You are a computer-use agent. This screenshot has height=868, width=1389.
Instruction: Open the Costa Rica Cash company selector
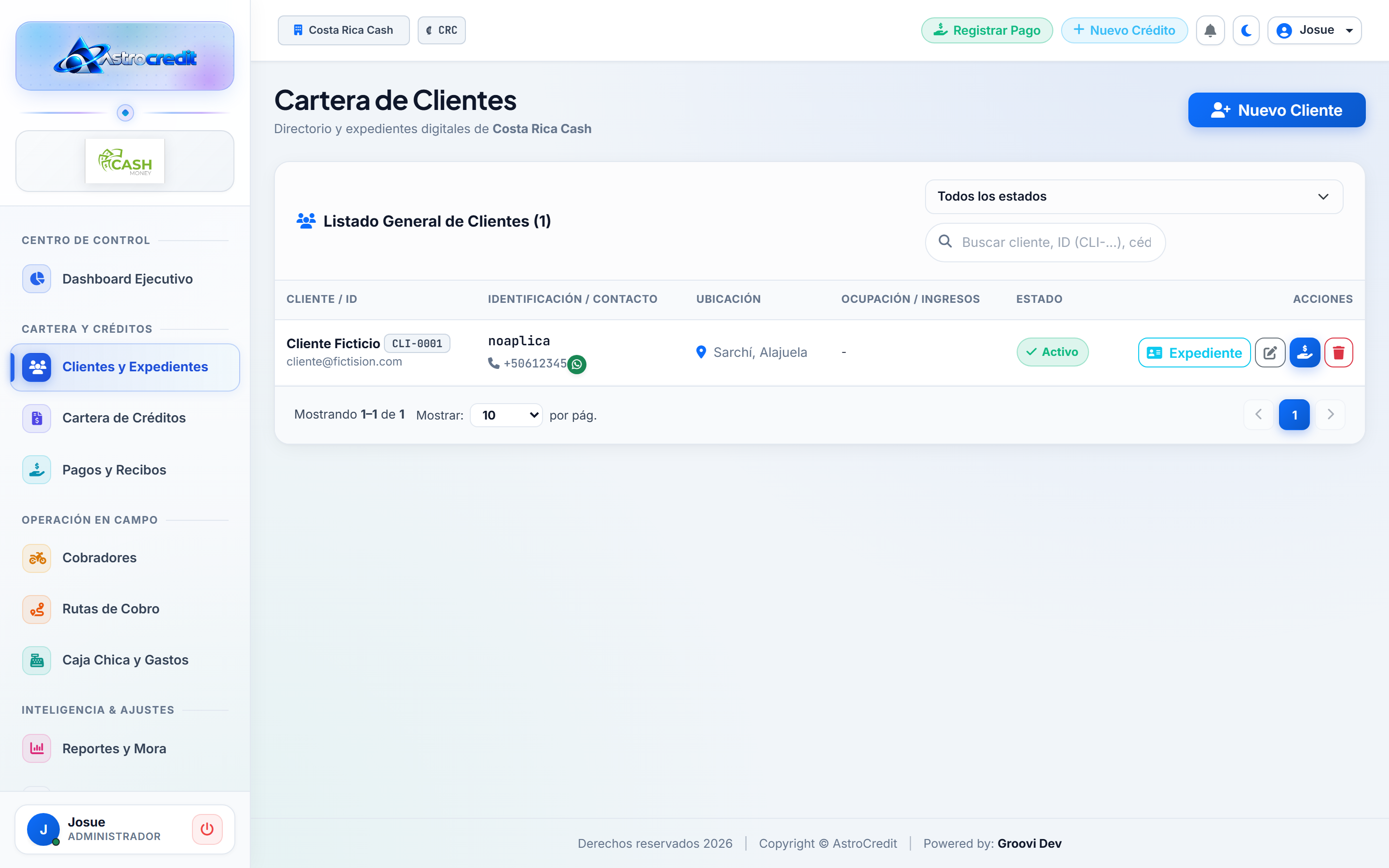tap(343, 30)
